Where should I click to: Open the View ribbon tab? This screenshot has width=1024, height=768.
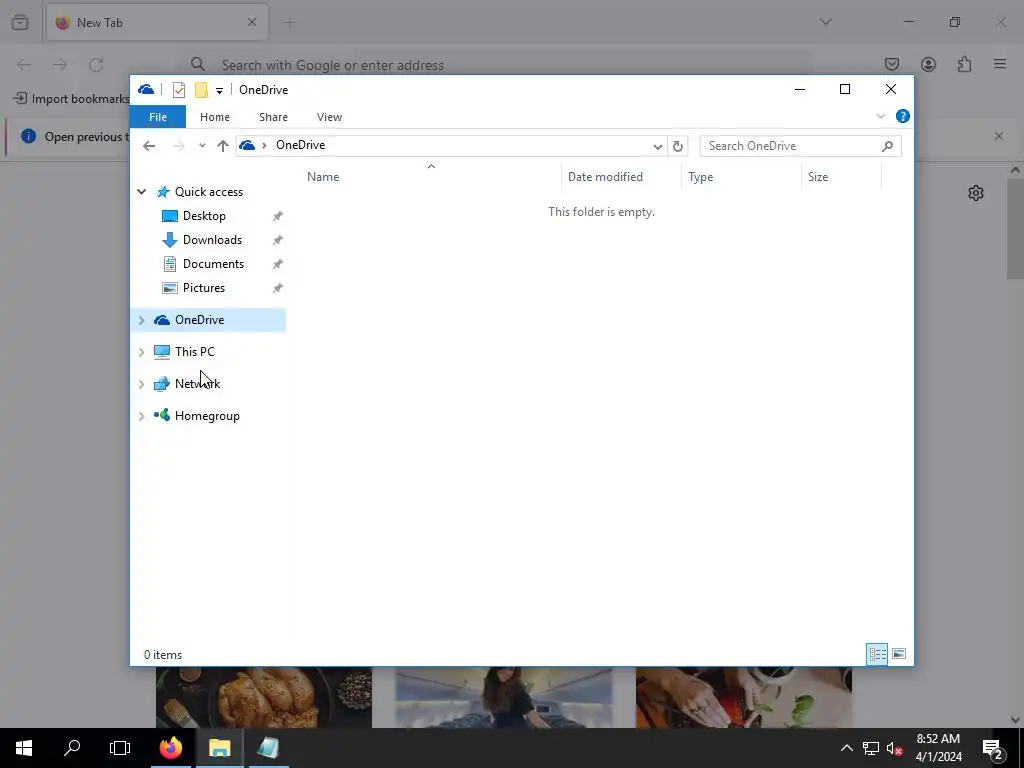coord(329,117)
